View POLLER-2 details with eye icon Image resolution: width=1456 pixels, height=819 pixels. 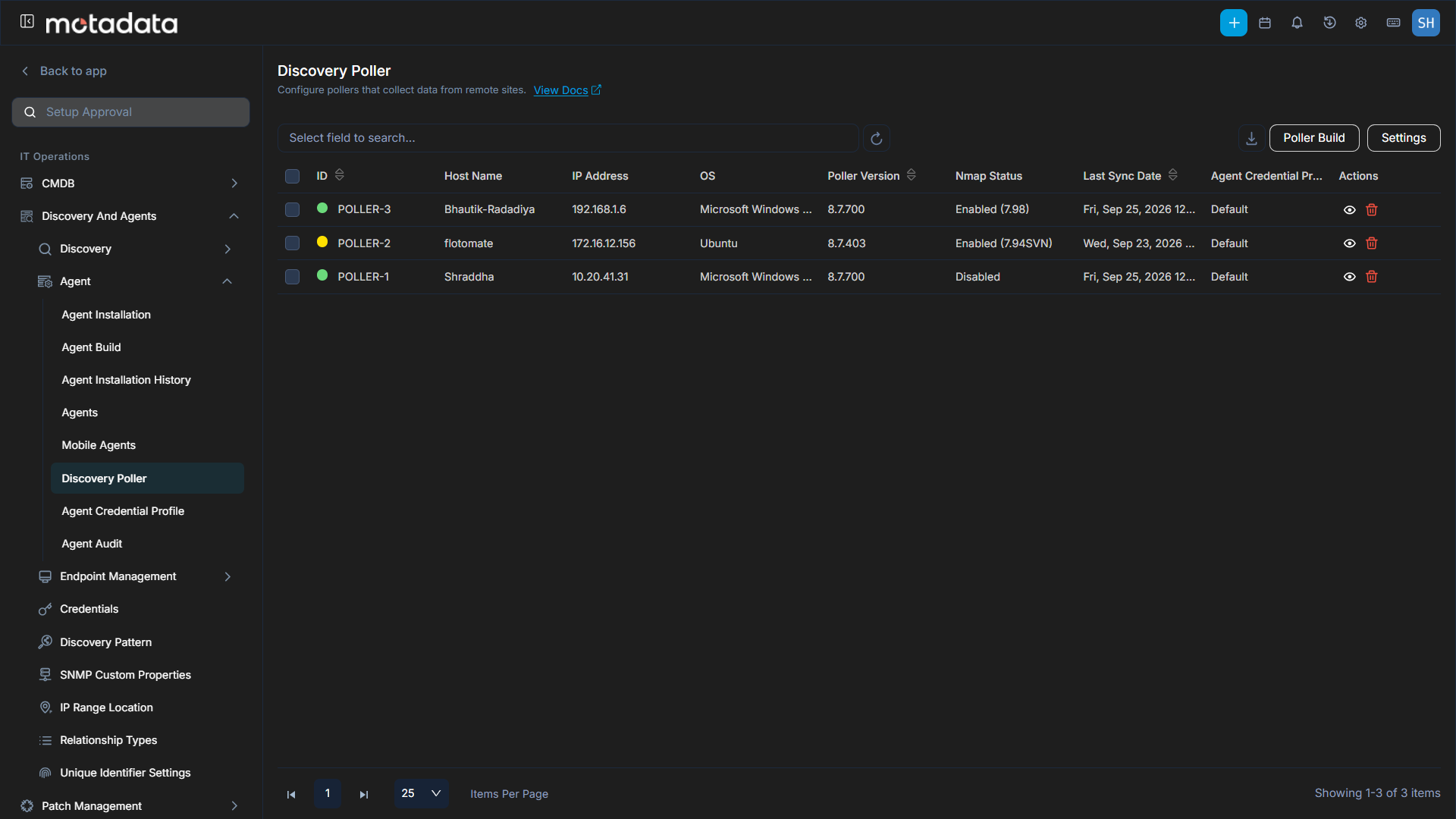(1349, 243)
